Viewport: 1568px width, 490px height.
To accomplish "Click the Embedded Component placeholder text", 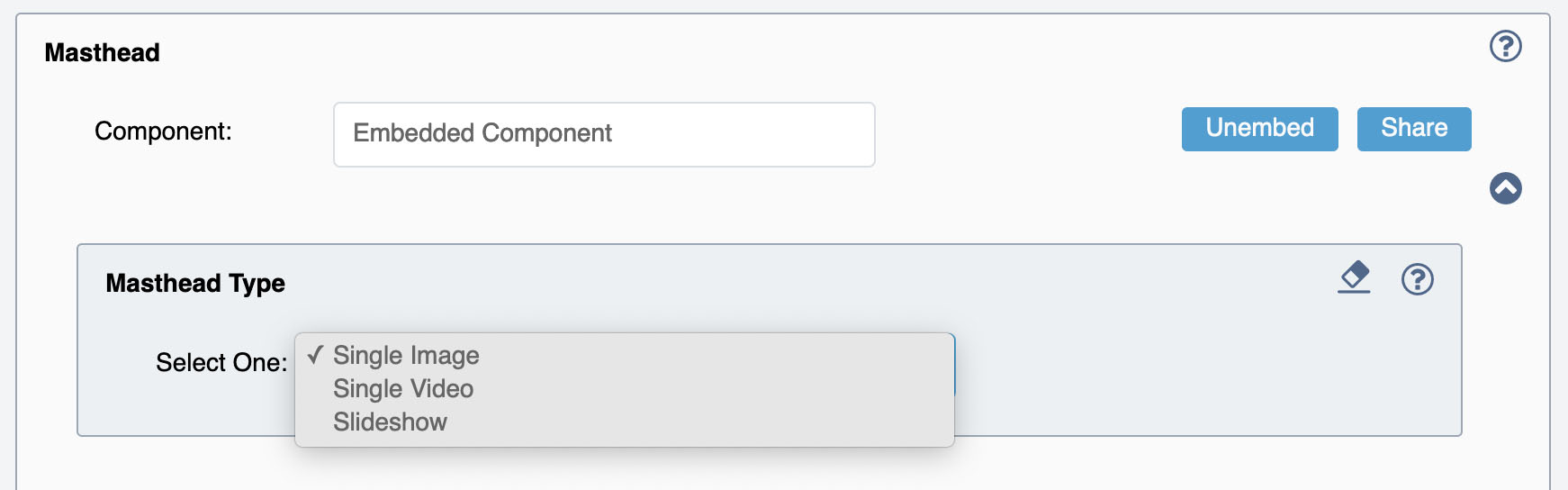I will pos(482,133).
